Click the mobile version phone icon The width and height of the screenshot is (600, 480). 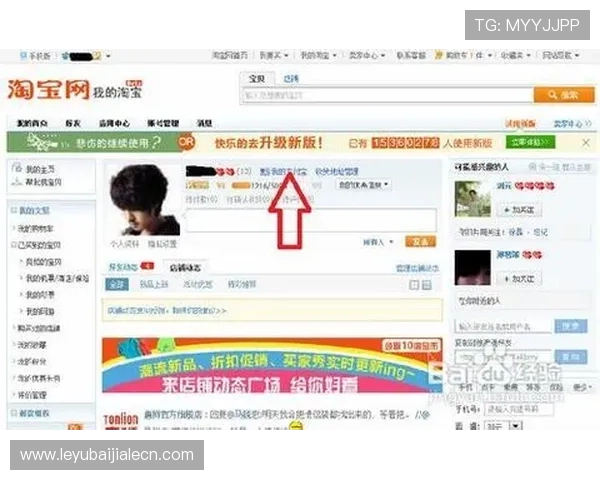pos(23,56)
